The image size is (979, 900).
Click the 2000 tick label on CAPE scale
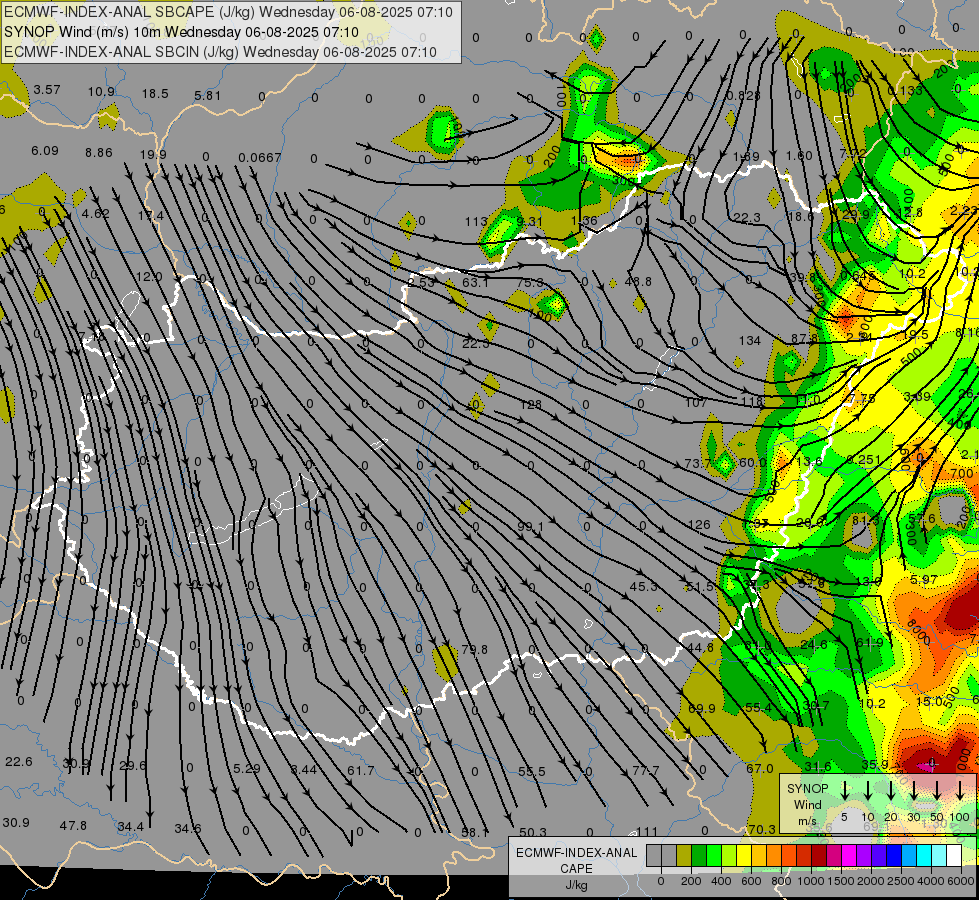(x=871, y=881)
